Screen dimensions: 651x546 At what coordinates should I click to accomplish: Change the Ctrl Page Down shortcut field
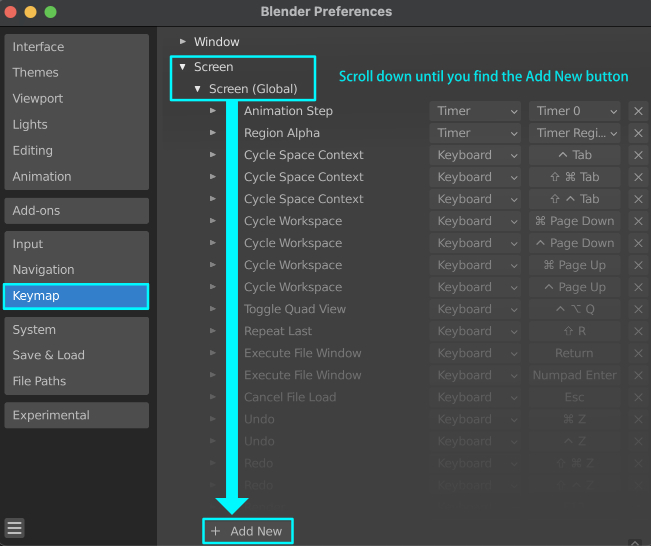click(x=575, y=243)
